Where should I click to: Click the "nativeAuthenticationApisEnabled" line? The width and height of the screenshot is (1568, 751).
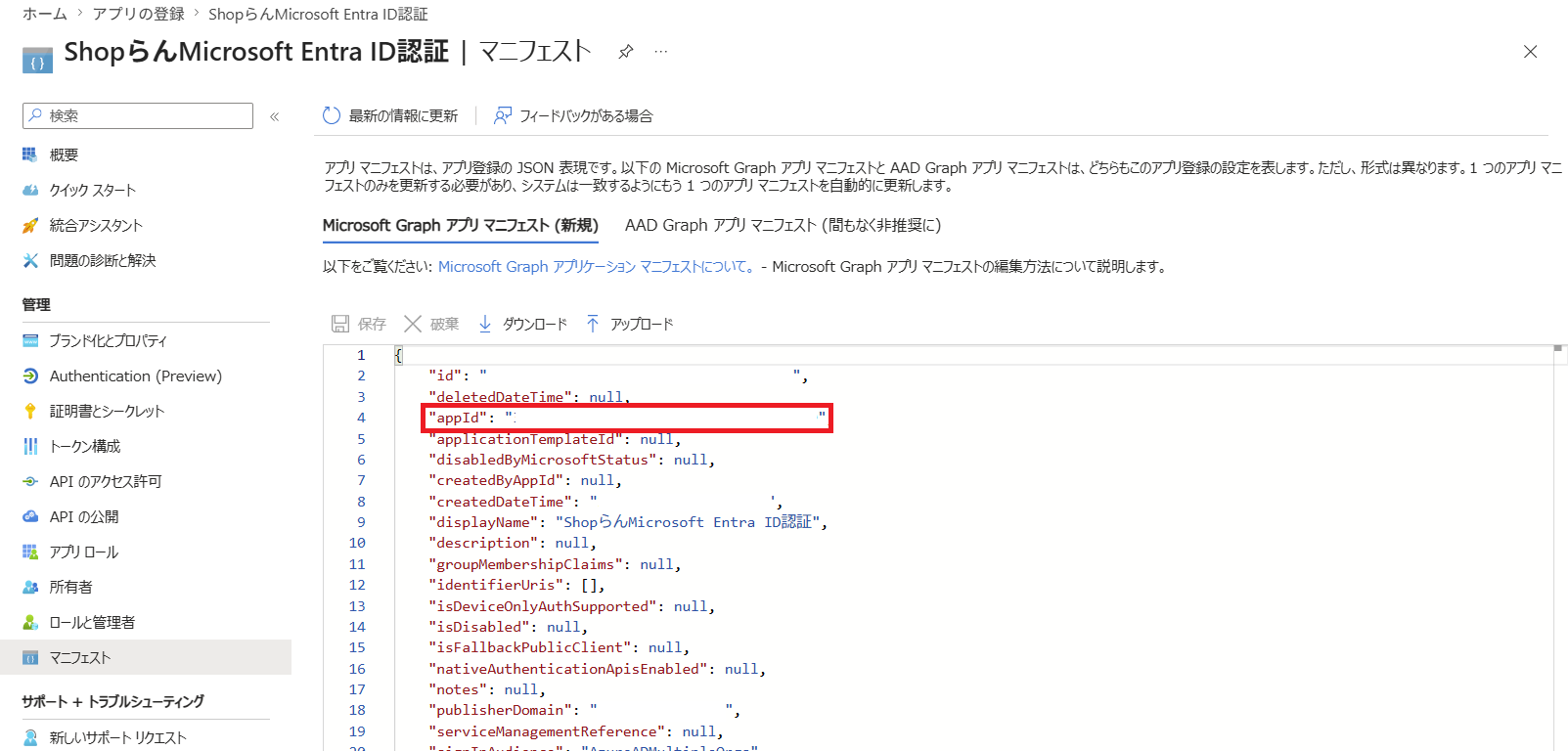tap(597, 669)
